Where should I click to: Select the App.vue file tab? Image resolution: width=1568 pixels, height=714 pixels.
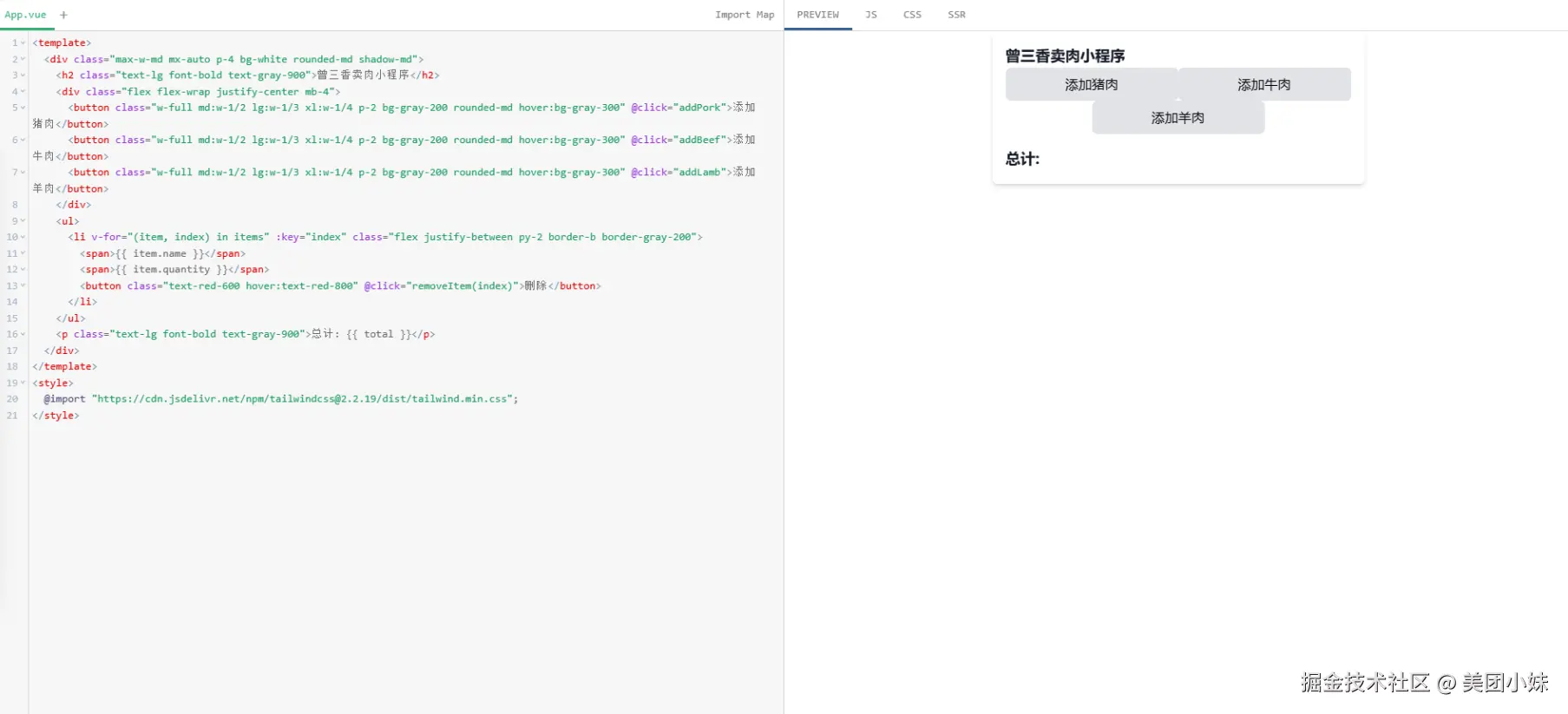point(25,15)
